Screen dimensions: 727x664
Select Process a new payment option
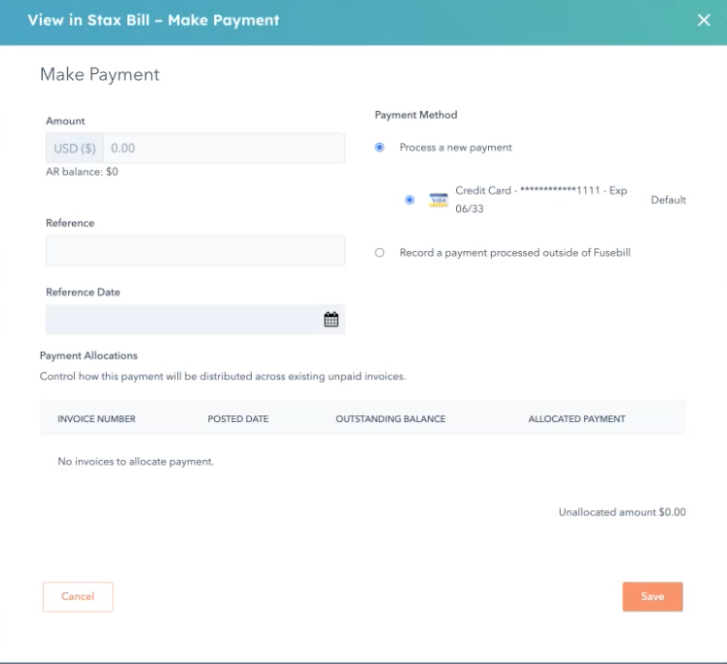point(379,147)
